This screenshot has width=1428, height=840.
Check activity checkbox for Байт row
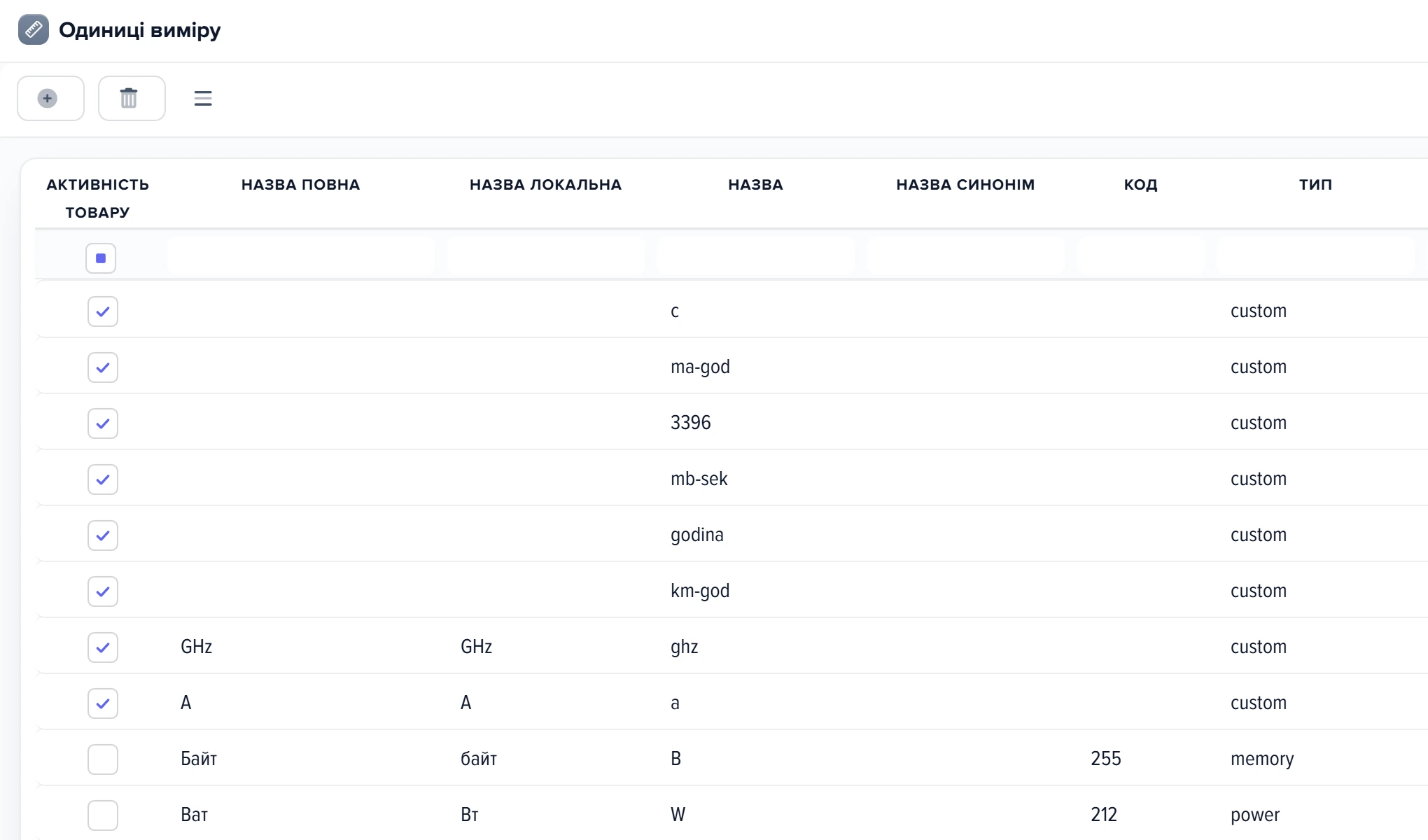103,759
